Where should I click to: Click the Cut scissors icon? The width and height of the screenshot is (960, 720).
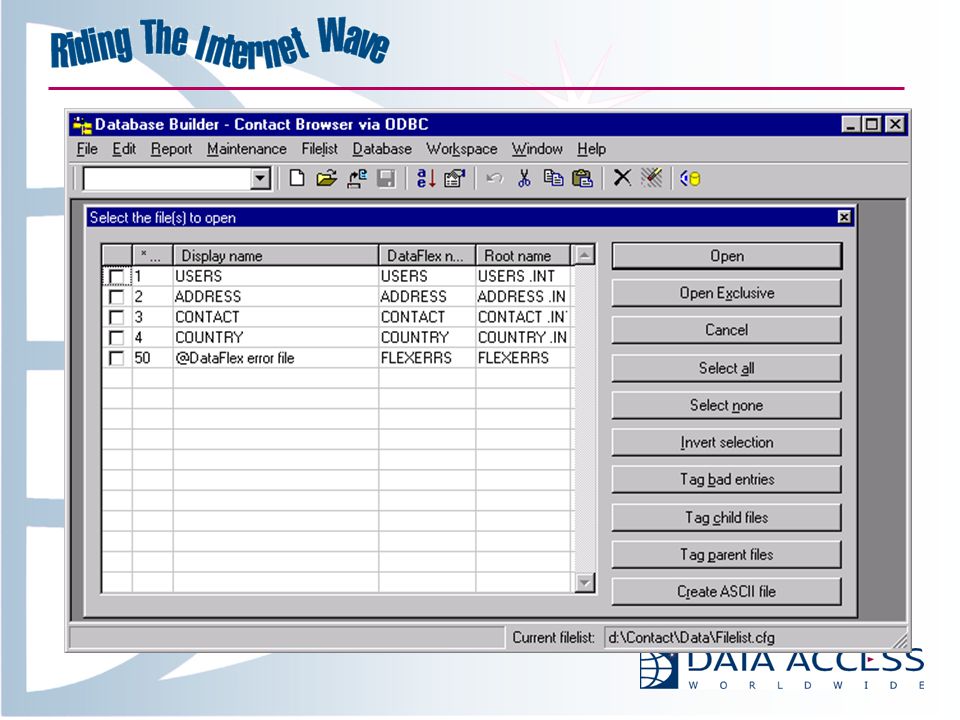tap(524, 179)
